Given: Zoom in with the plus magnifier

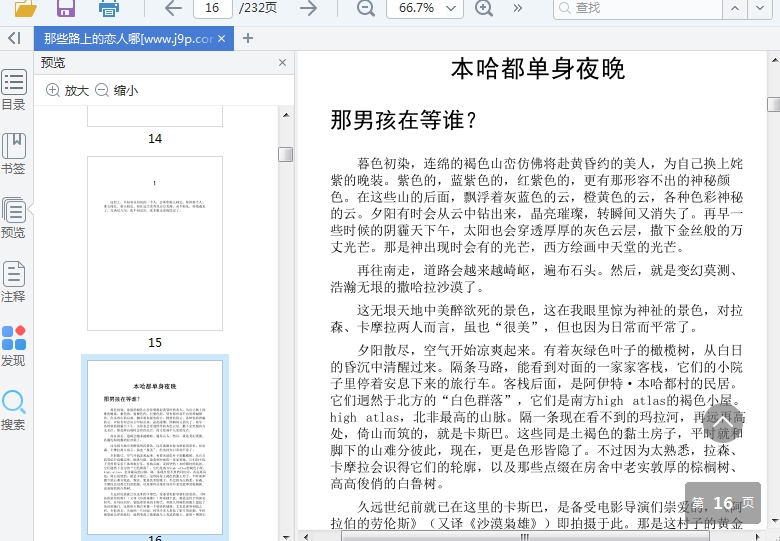Looking at the screenshot, I should point(484,8).
